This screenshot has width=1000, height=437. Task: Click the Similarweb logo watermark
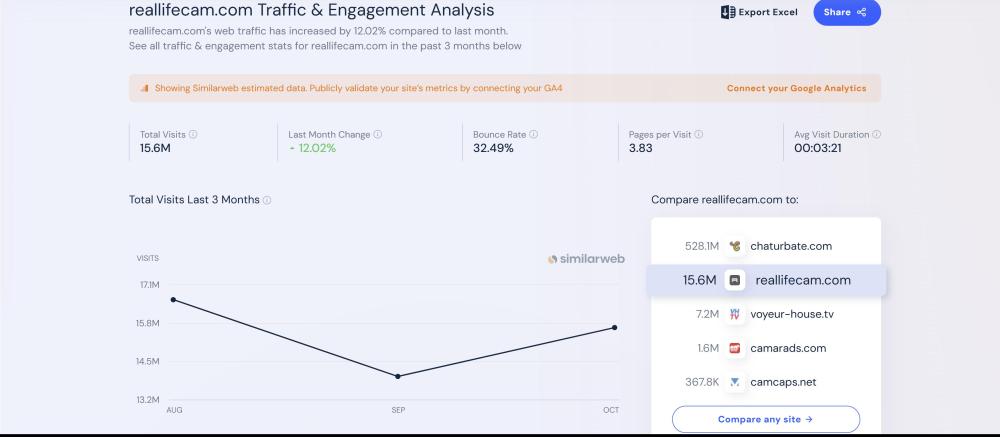pos(586,258)
